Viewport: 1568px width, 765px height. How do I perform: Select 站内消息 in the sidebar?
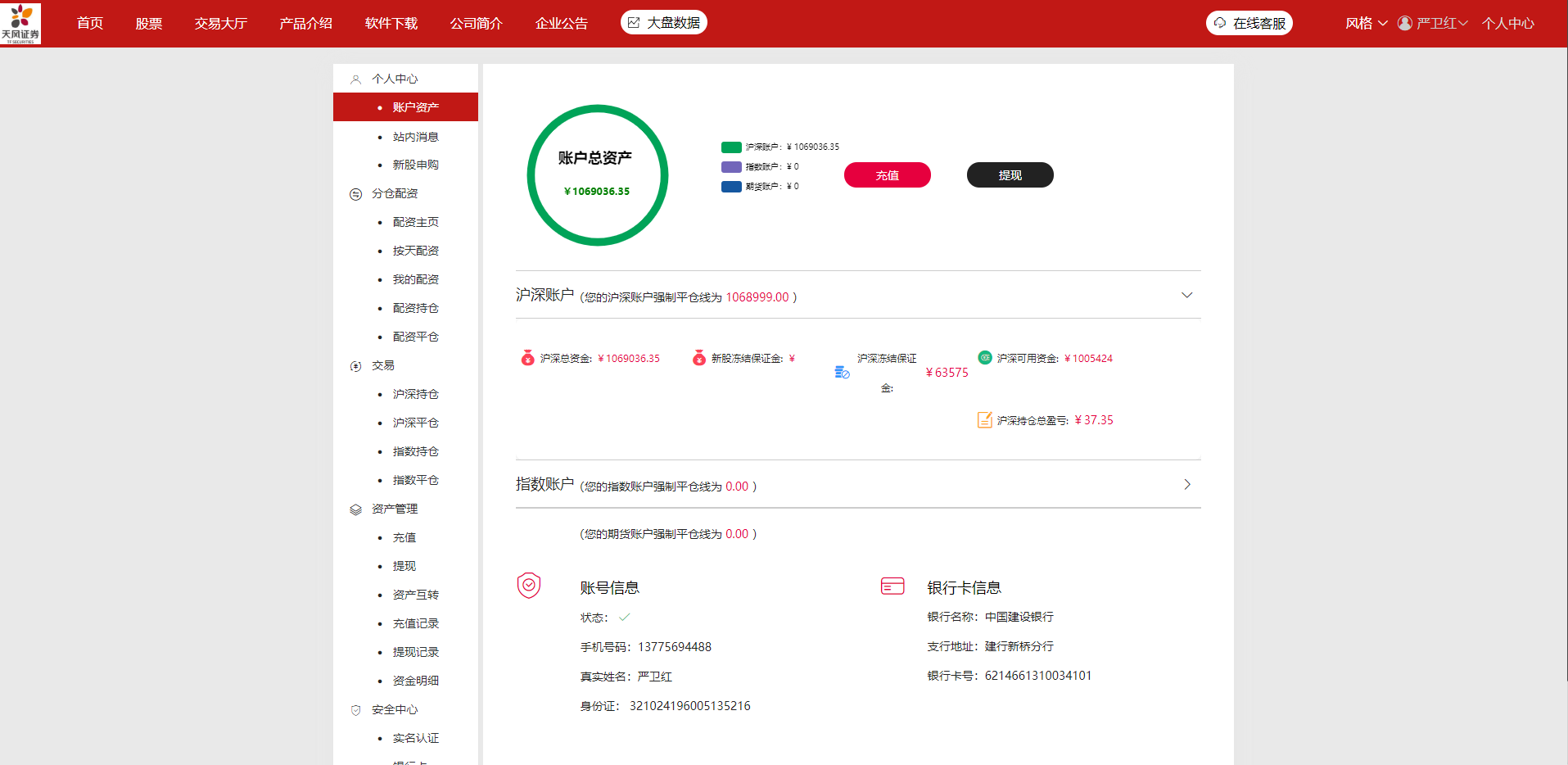tap(415, 137)
